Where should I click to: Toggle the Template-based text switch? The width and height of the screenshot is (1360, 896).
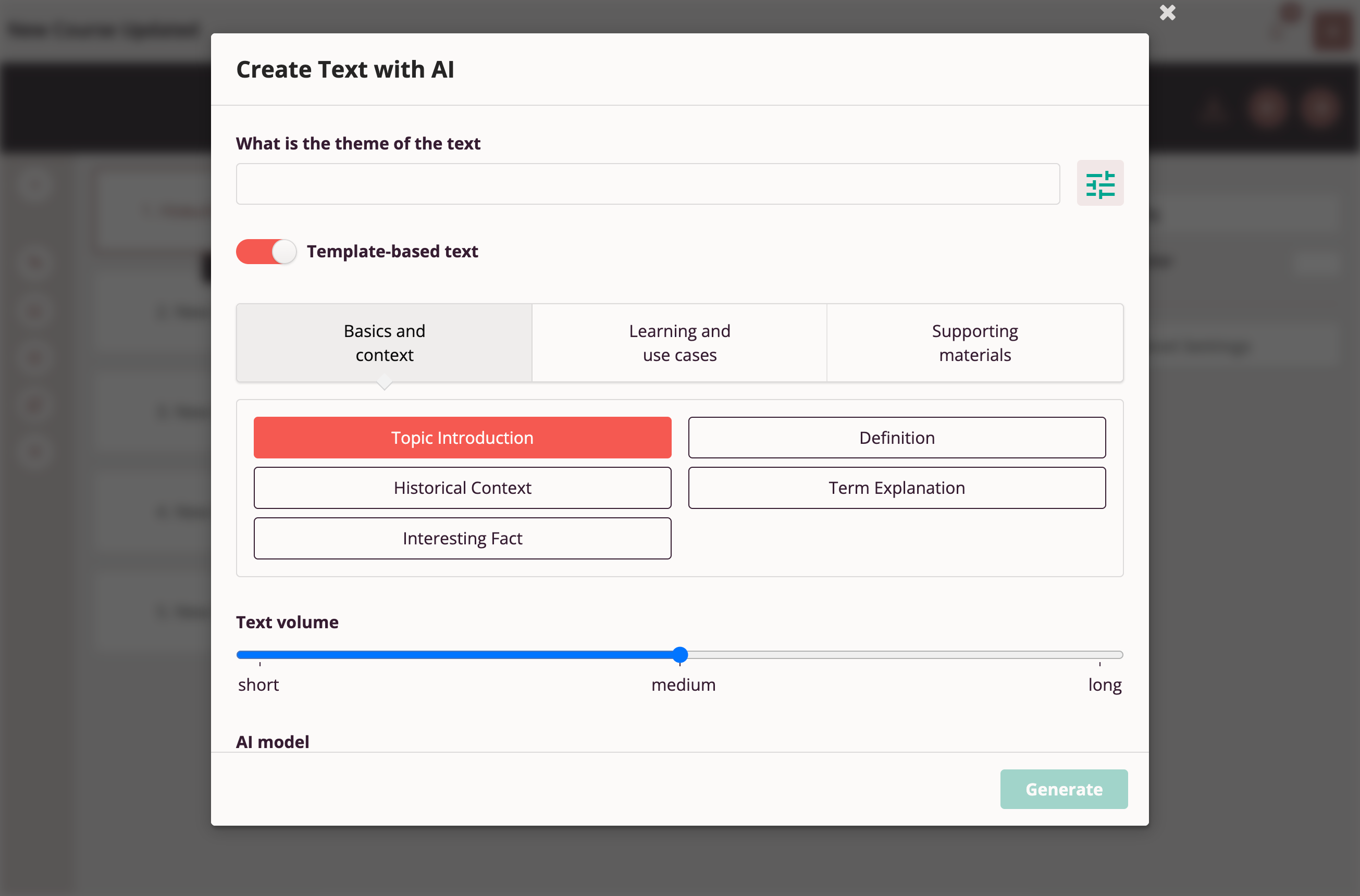pos(266,252)
